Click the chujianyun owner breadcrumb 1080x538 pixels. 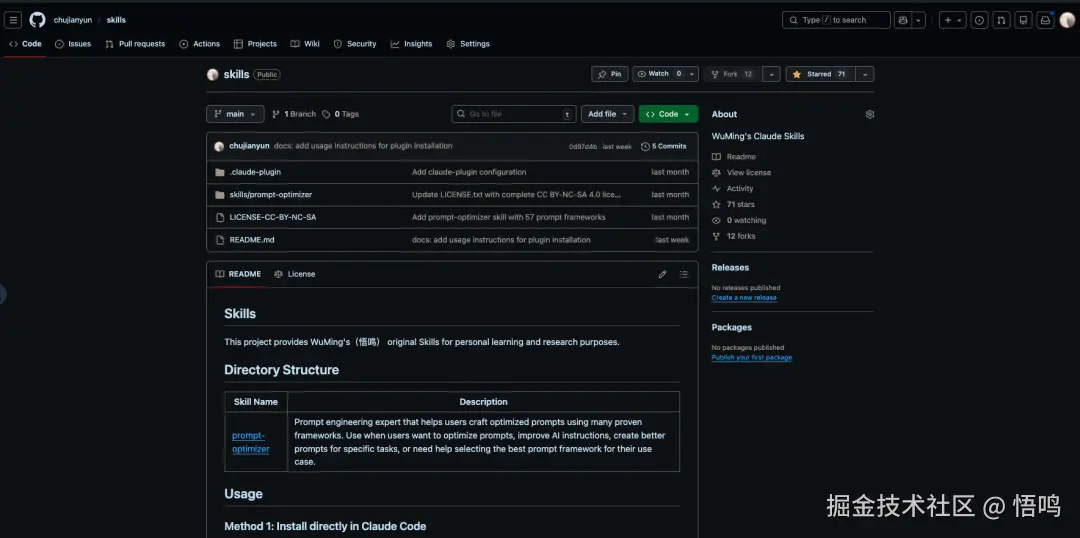tap(73, 20)
